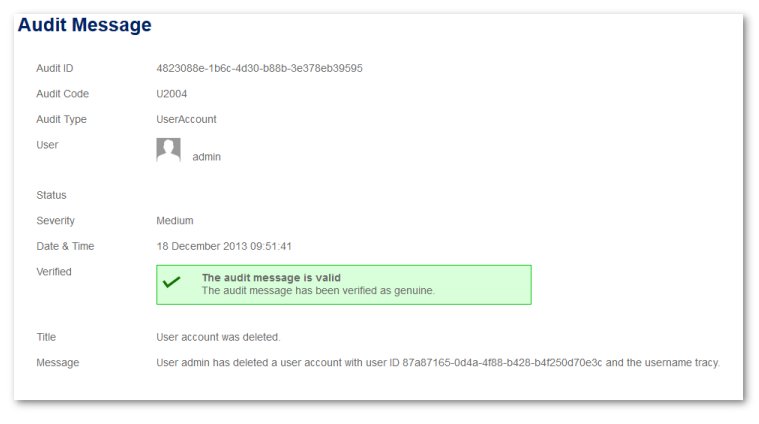Click the Audit Code U2004 value
The image size is (759, 424).
pos(172,94)
